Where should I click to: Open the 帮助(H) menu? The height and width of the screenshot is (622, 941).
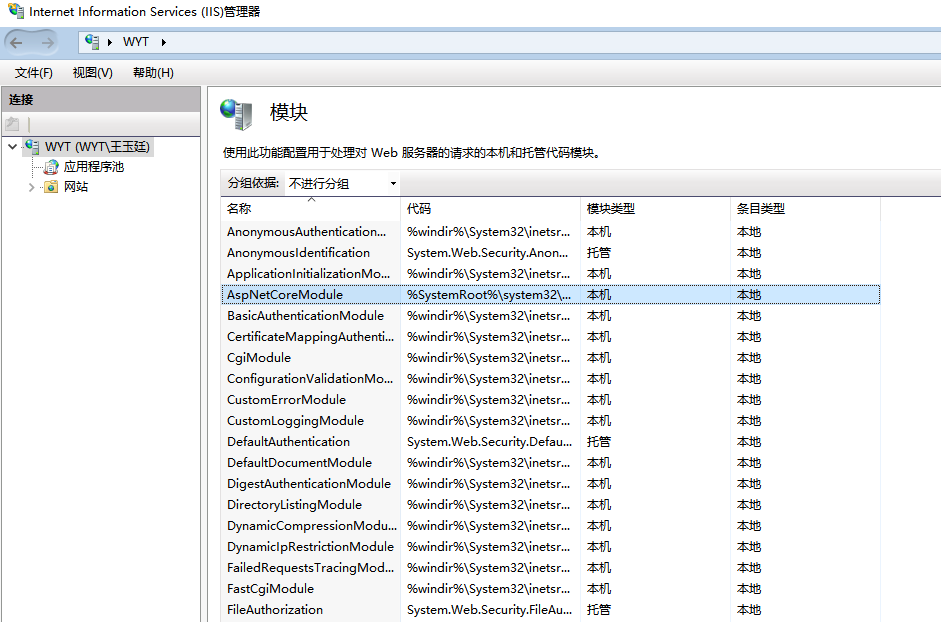coord(153,73)
